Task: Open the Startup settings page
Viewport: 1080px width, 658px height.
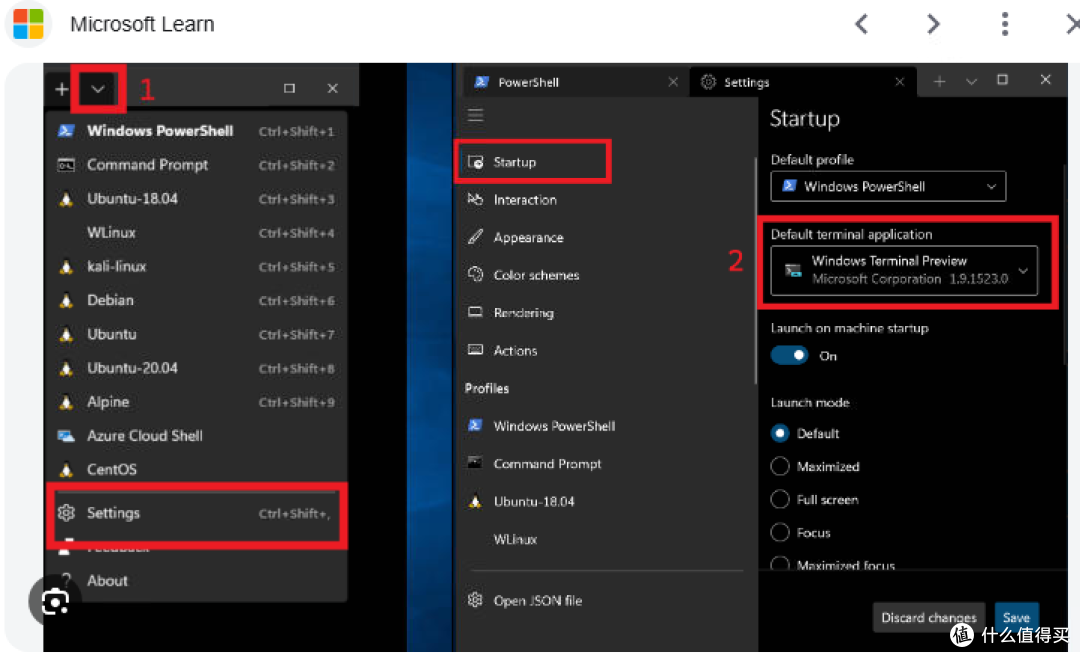Action: [x=532, y=162]
